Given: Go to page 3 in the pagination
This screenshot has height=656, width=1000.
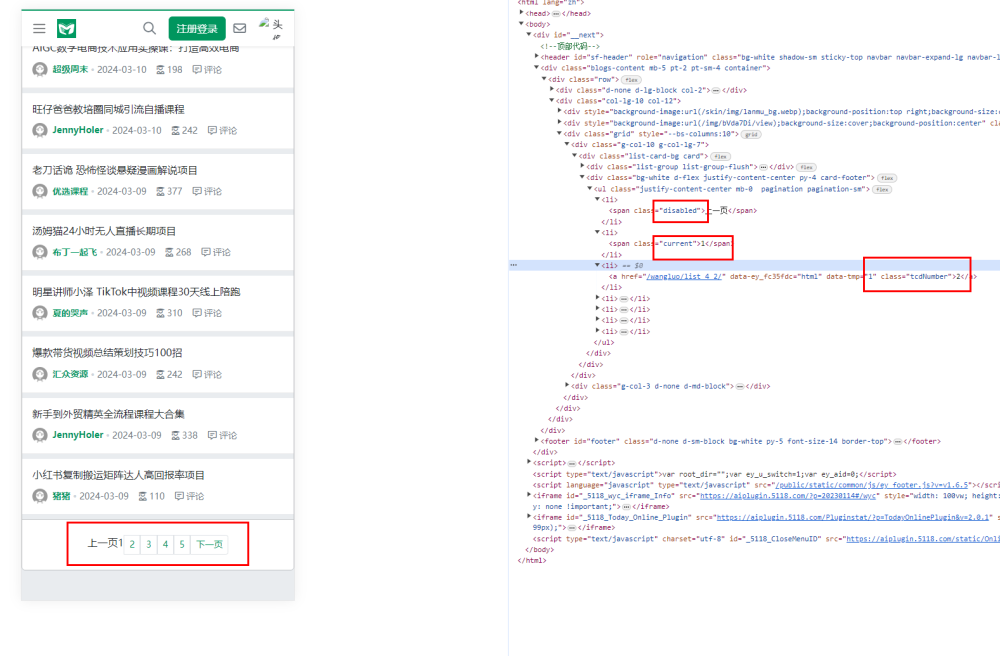Looking at the screenshot, I should click(x=149, y=544).
